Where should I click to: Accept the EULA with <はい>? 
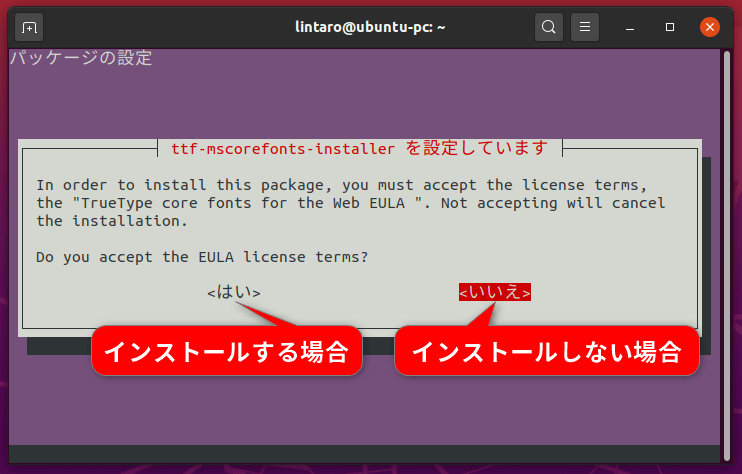pos(234,292)
